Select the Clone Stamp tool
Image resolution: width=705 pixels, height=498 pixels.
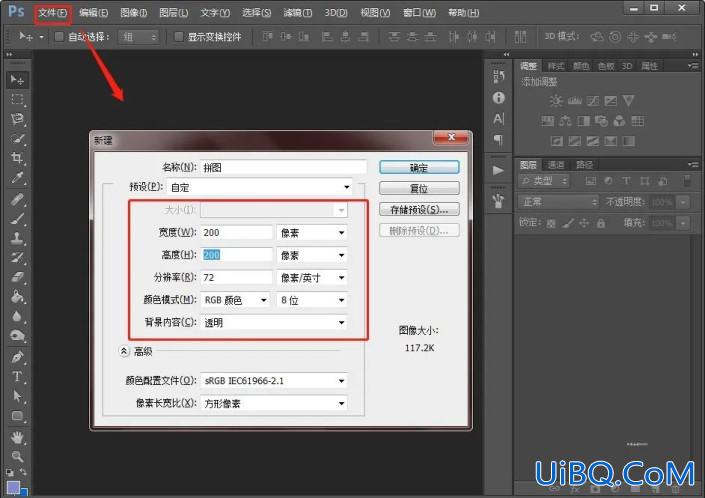(x=17, y=238)
